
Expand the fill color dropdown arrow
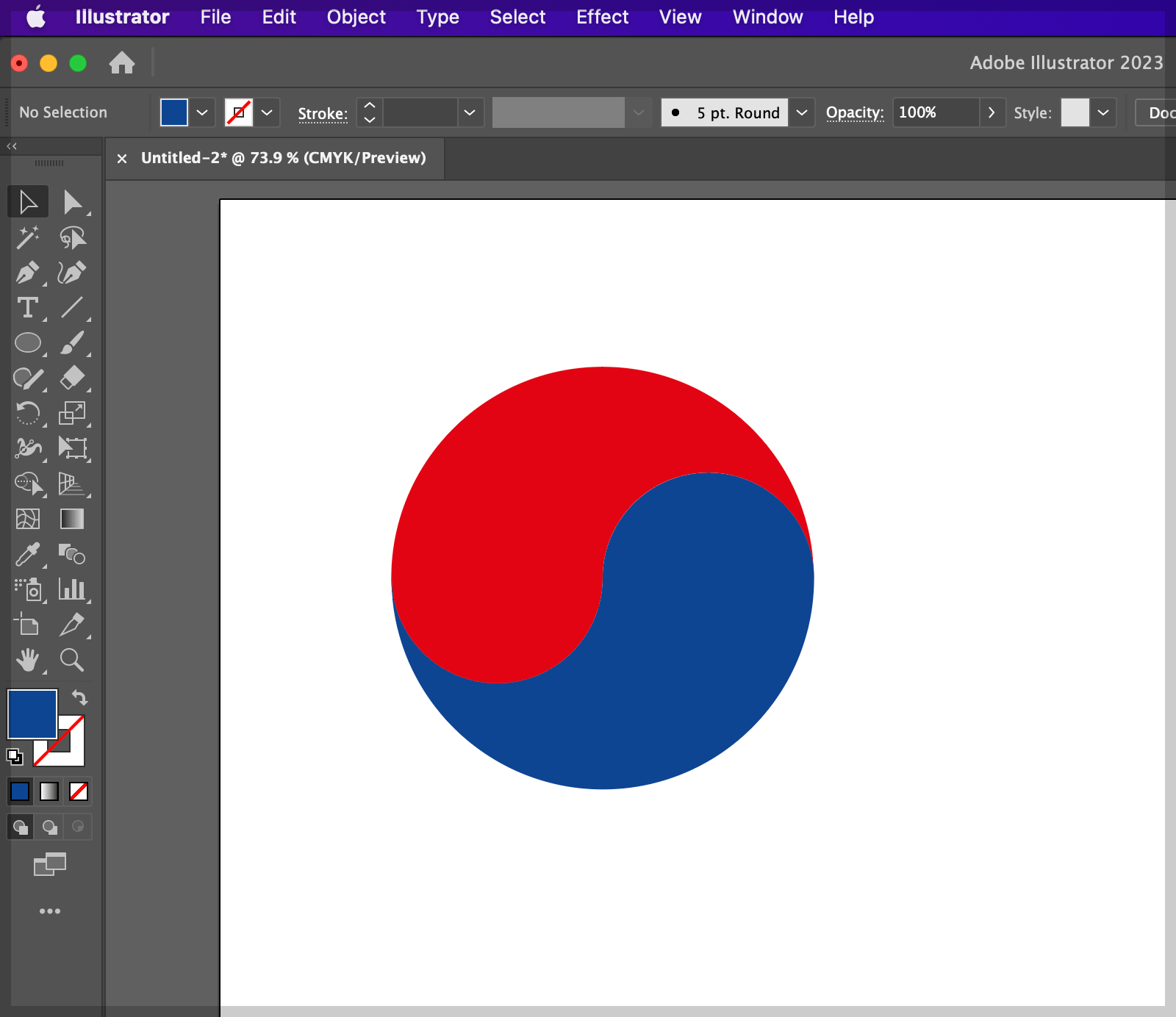click(202, 112)
